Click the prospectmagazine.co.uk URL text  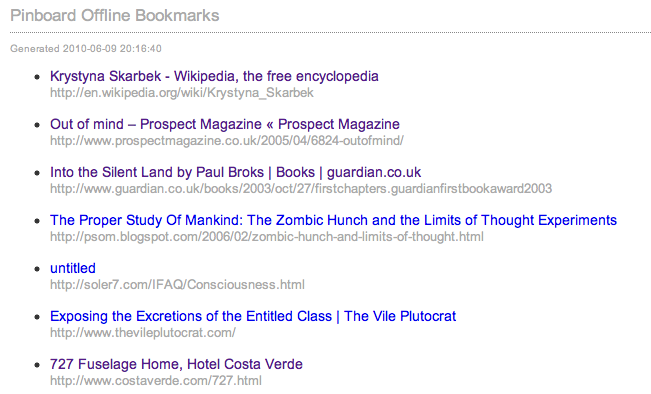point(227,141)
